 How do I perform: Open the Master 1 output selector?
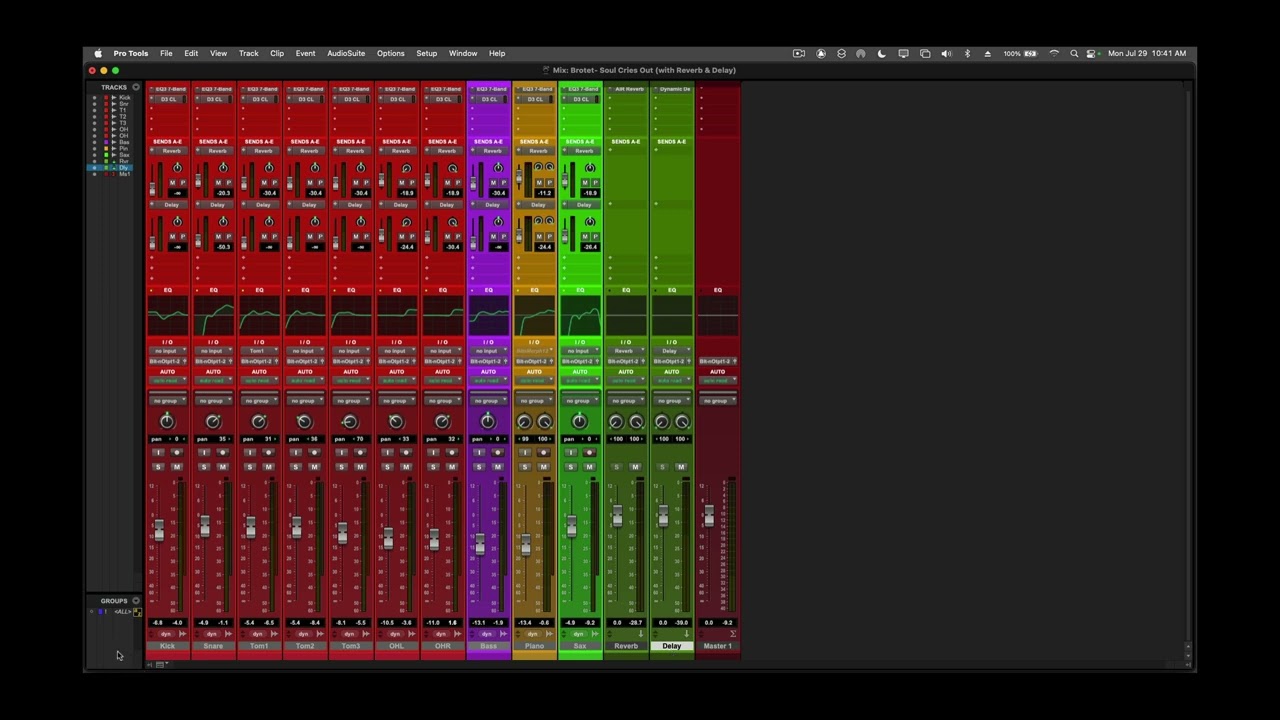pyautogui.click(x=717, y=361)
